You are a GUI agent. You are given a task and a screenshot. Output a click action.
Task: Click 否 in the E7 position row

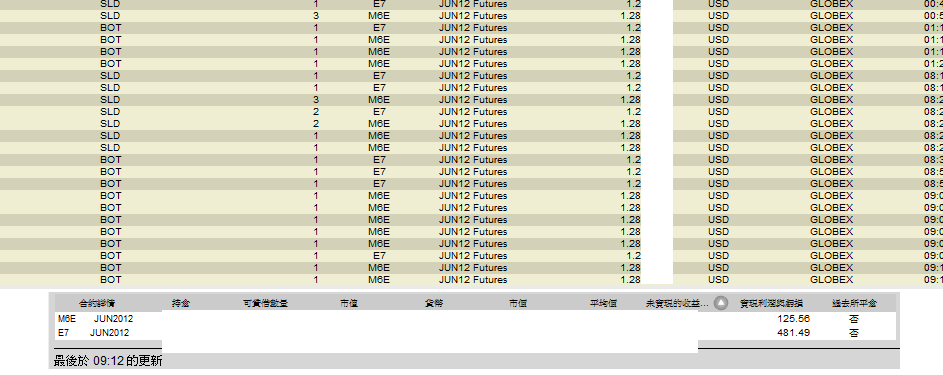point(854,333)
